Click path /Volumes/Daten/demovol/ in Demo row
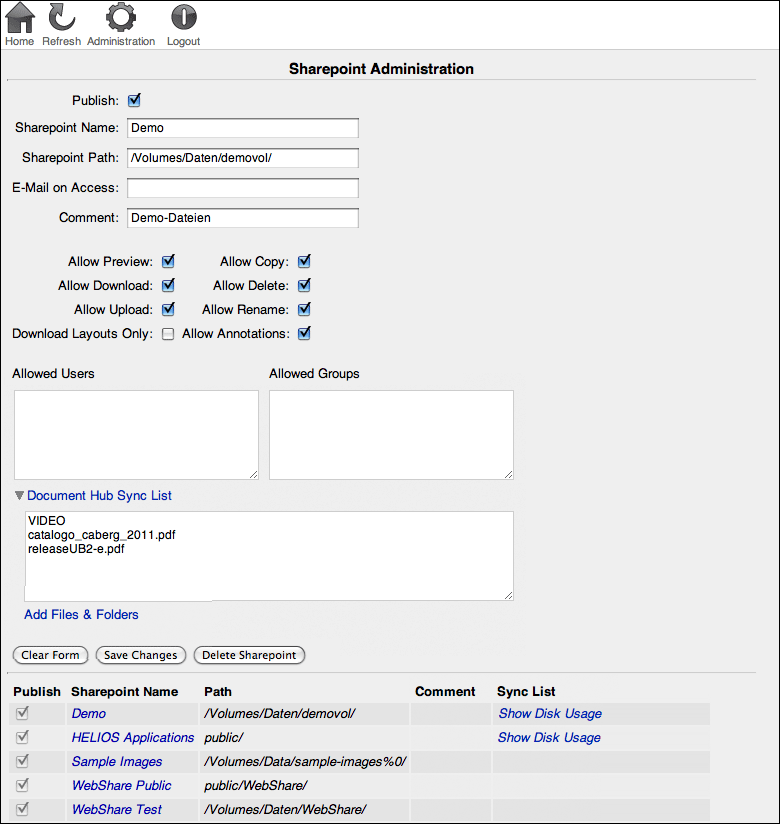Screen dimensions: 780x824 tap(280, 714)
